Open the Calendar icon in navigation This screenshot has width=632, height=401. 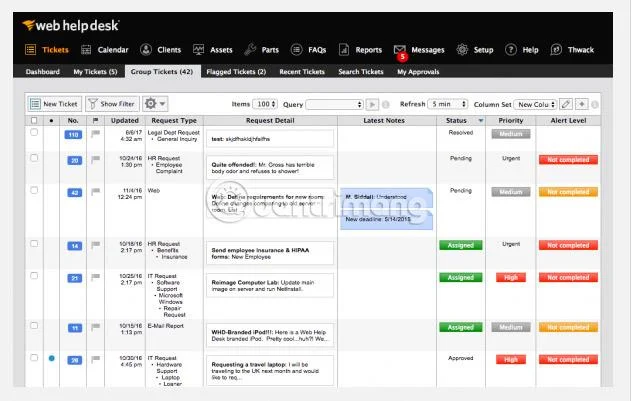pyautogui.click(x=86, y=50)
